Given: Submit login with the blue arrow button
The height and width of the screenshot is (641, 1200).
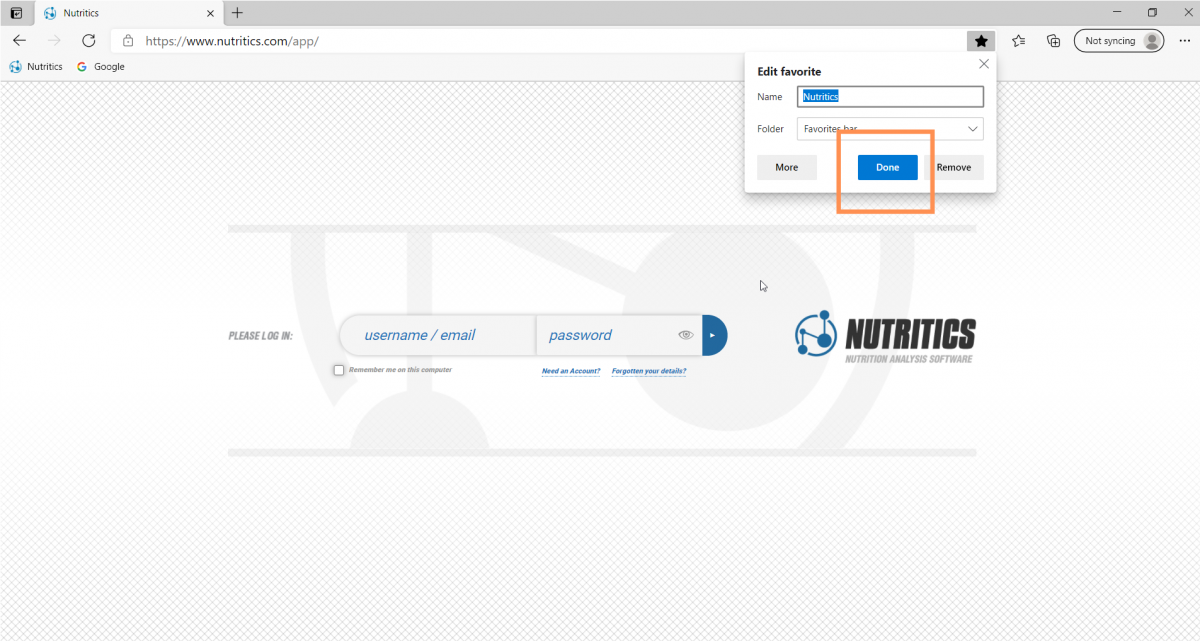Looking at the screenshot, I should pos(714,335).
